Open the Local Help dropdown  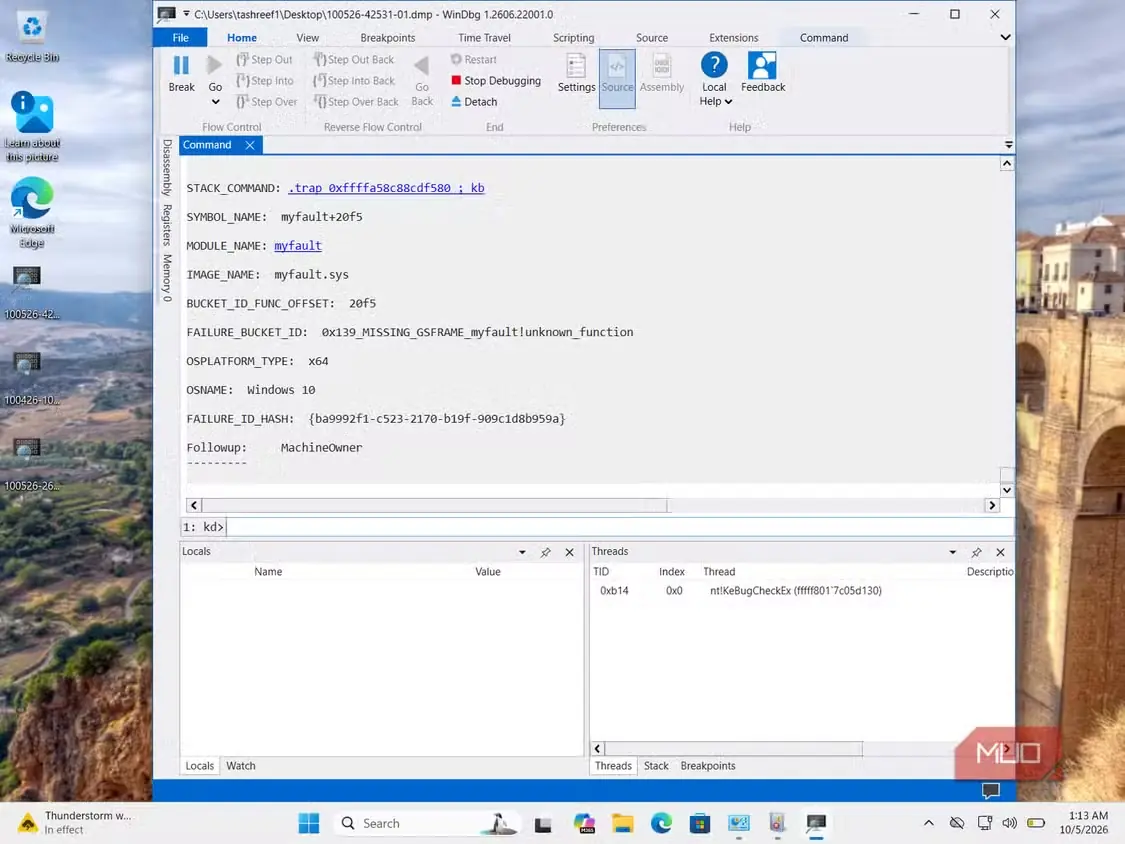(x=715, y=101)
